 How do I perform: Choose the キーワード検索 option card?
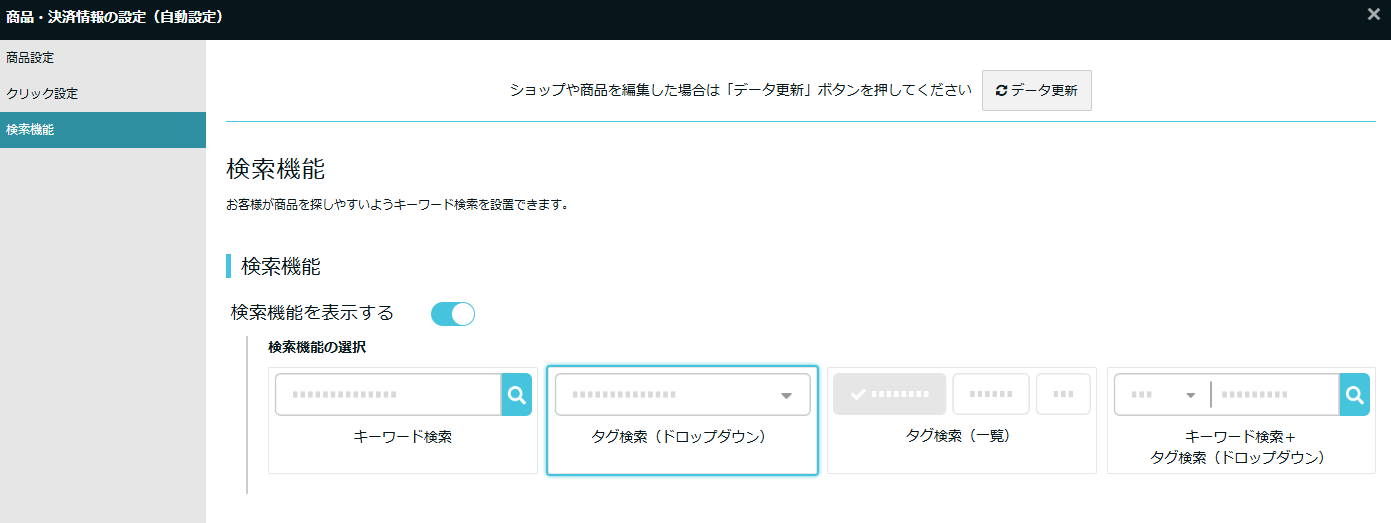(x=403, y=420)
